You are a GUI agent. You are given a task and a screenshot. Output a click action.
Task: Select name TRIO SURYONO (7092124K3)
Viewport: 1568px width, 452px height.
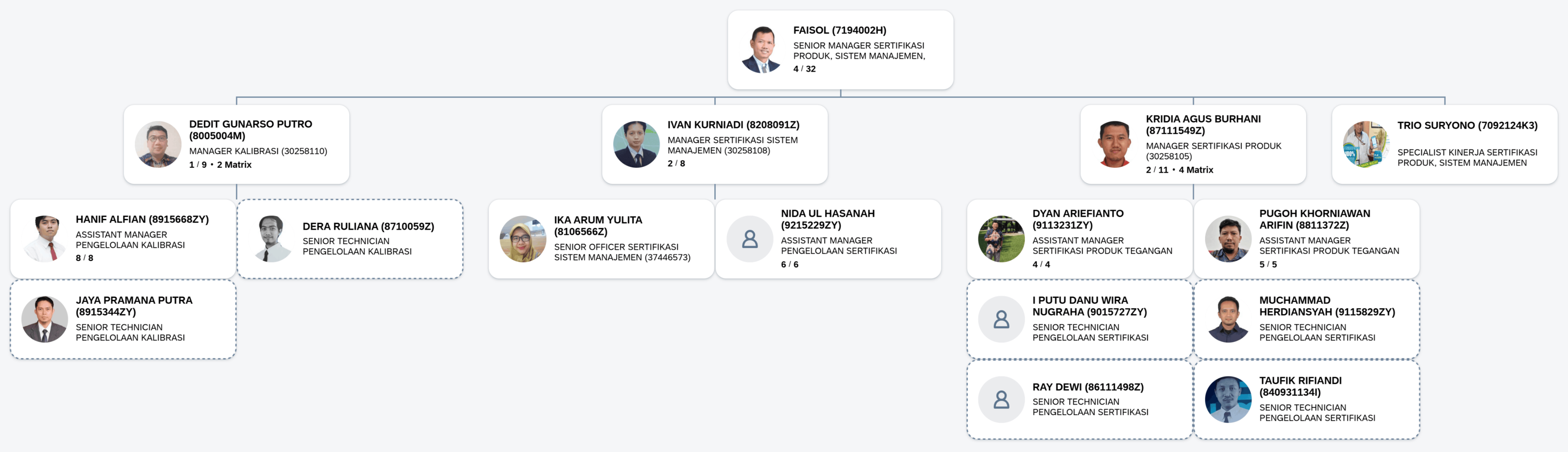1468,125
